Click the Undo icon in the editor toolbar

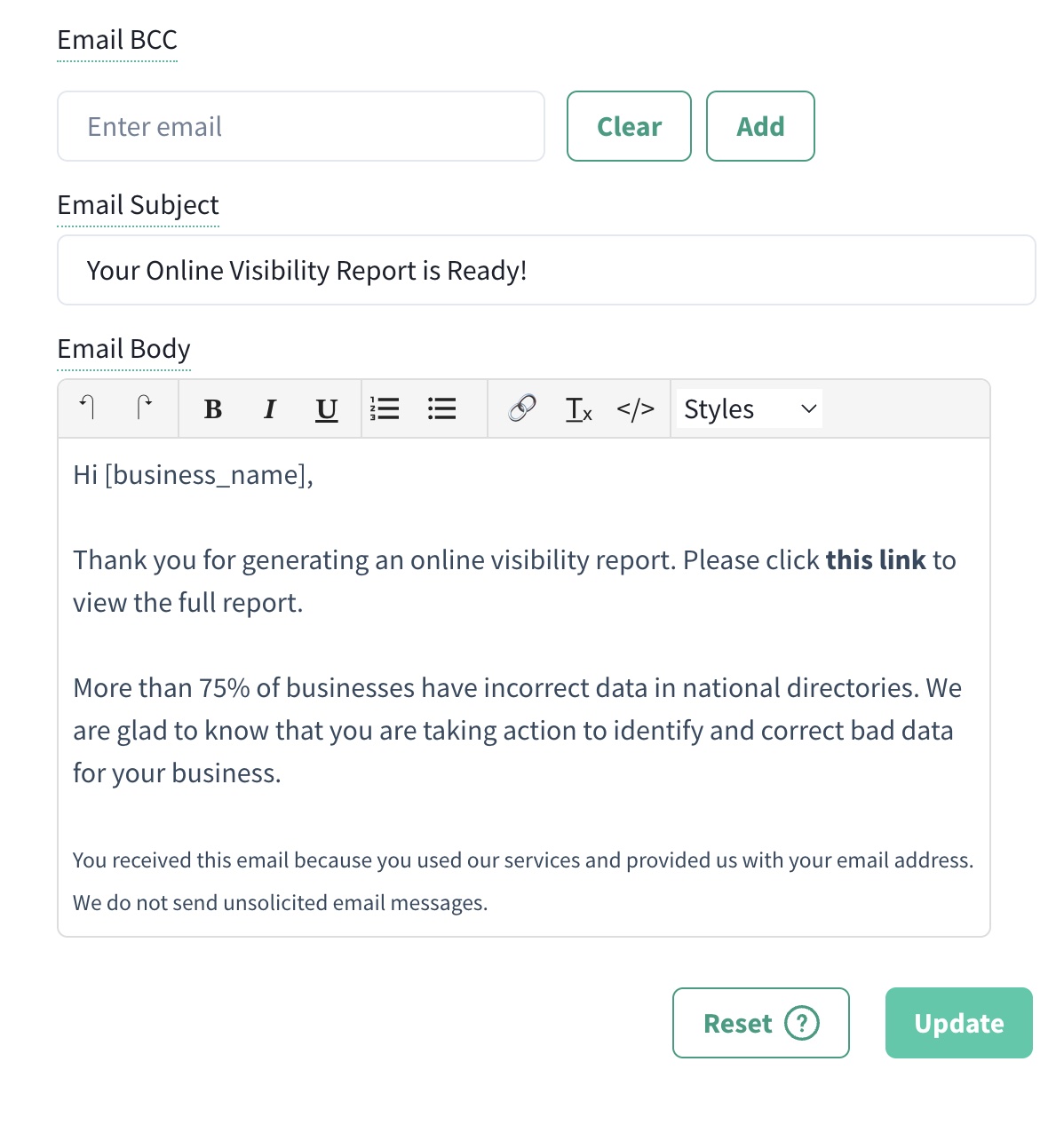point(87,408)
